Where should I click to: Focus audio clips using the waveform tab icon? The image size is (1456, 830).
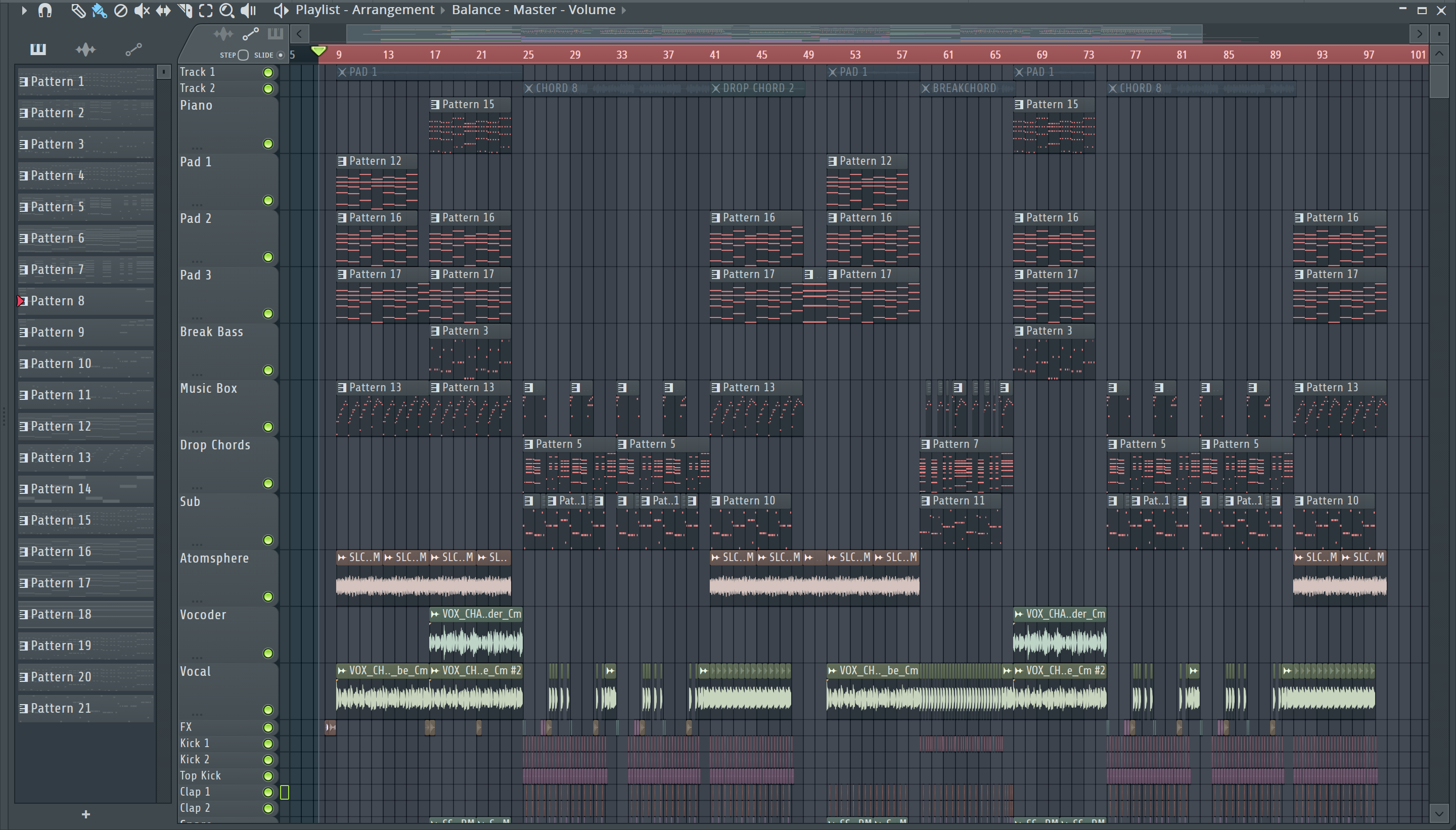point(223,34)
